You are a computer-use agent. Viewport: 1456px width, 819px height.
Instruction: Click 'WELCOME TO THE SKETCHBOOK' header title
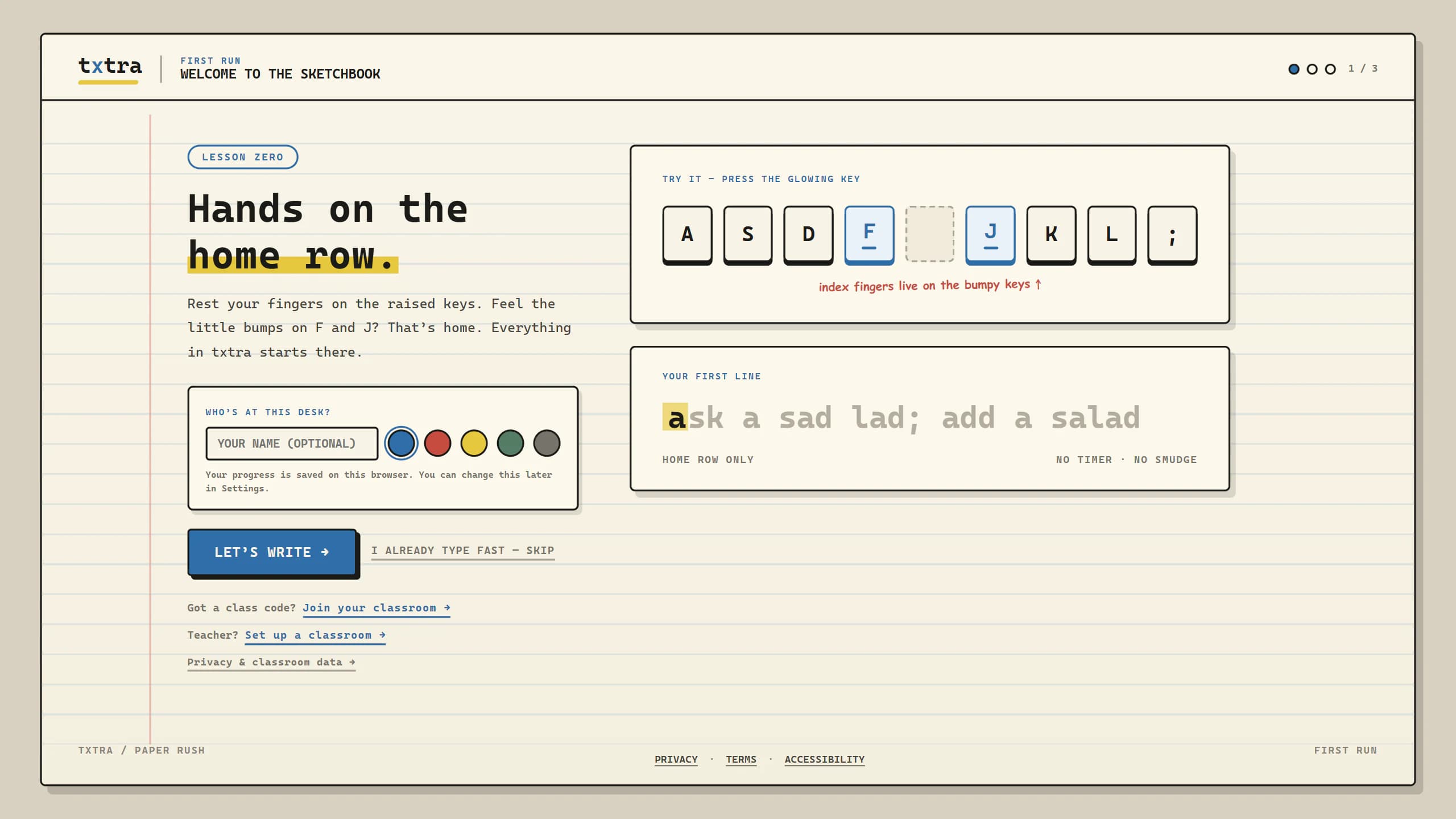(x=280, y=74)
